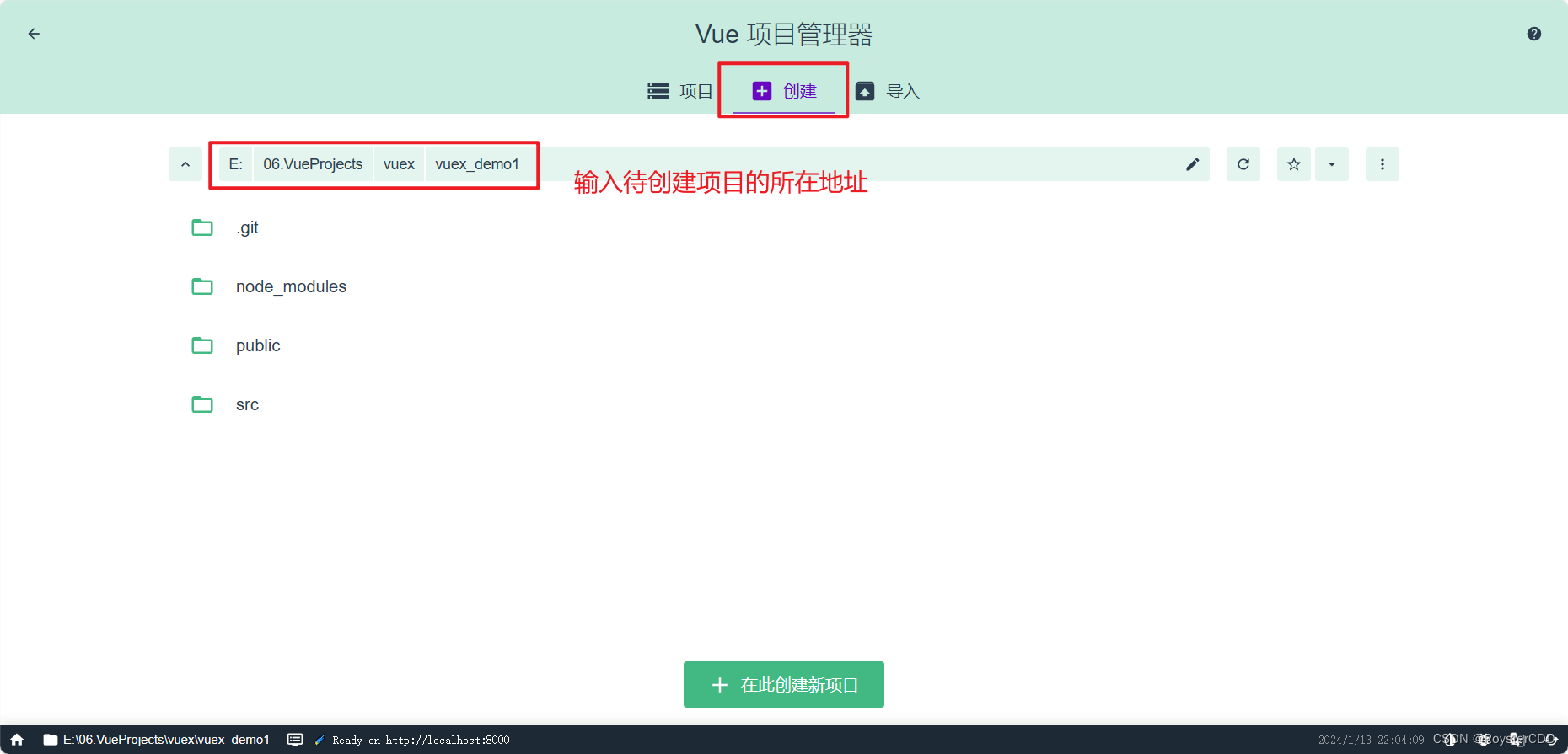
Task: Mark current folder as favorite
Action: [1294, 164]
